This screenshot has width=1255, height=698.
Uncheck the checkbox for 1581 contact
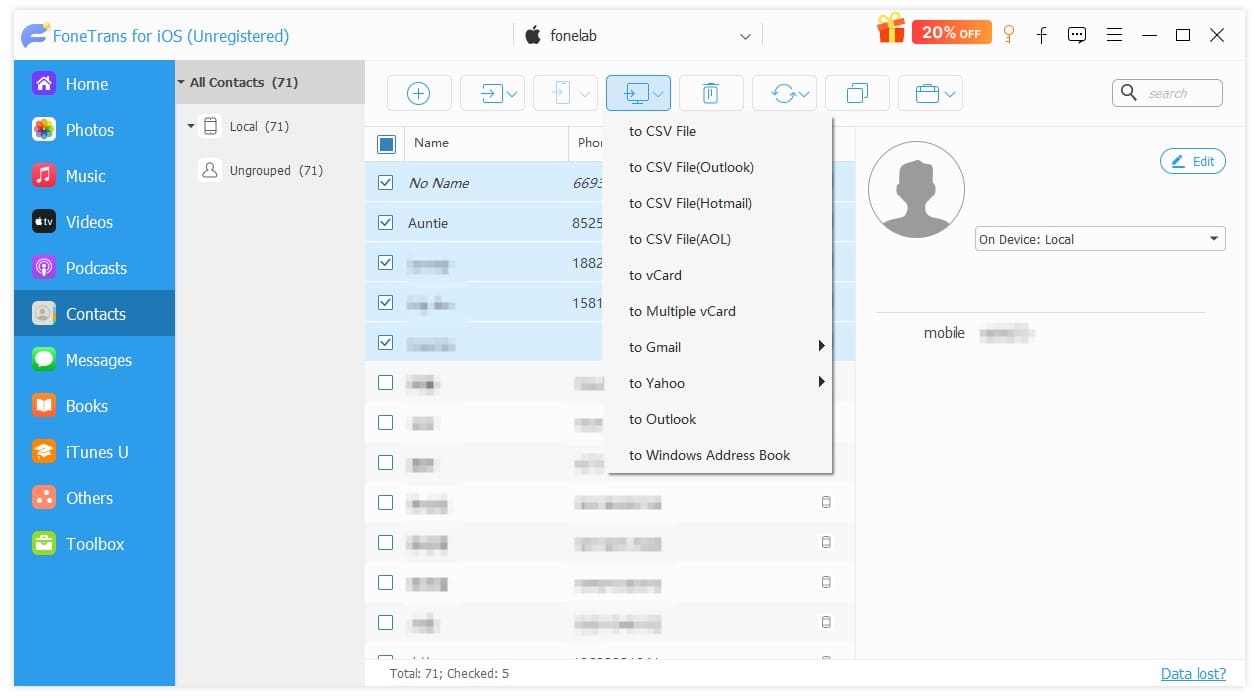click(x=386, y=302)
